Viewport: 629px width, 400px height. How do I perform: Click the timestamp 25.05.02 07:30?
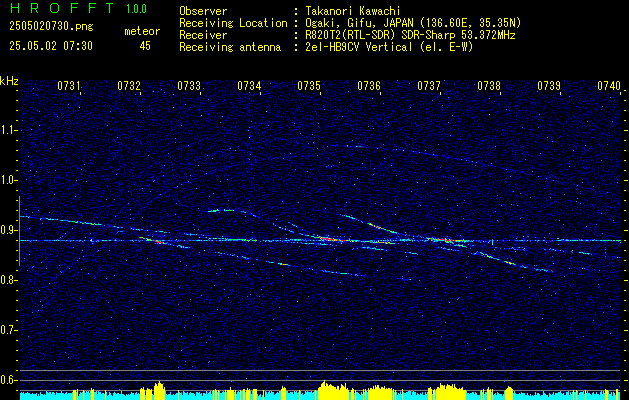pyautogui.click(x=51, y=46)
